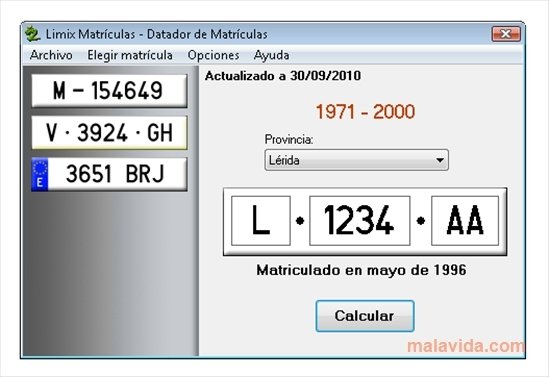Click the Calcular button
The height and width of the screenshot is (377, 549).
365,316
